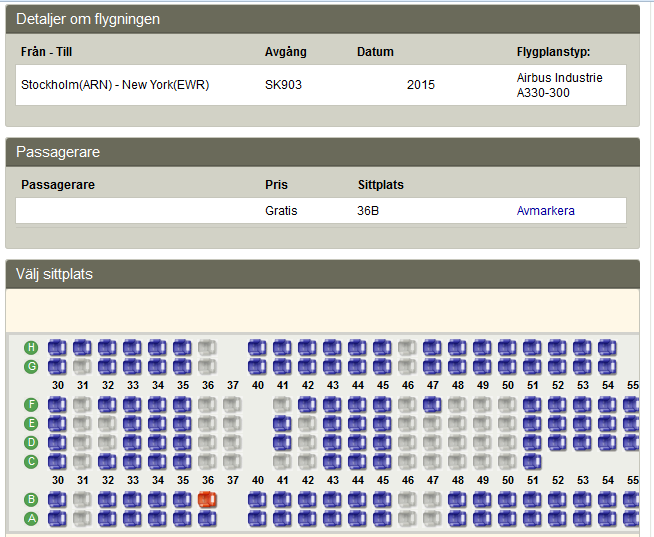Pick seat 40A by the window
Screen dimensions: 654x537
pyautogui.click(x=257, y=517)
